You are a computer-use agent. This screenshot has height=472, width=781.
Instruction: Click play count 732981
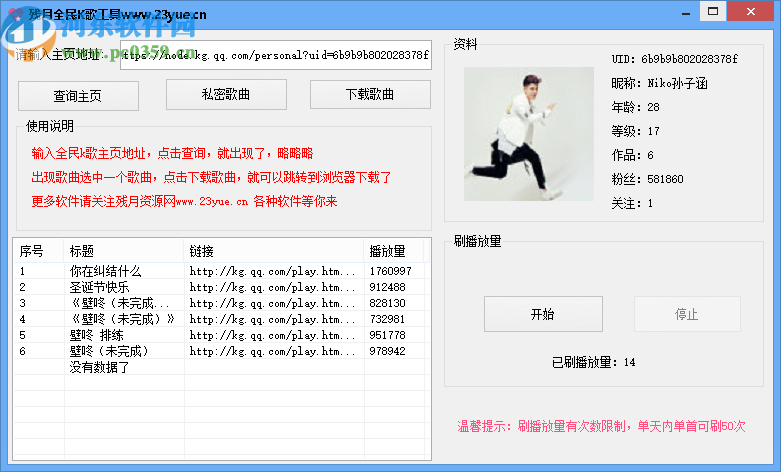click(388, 319)
